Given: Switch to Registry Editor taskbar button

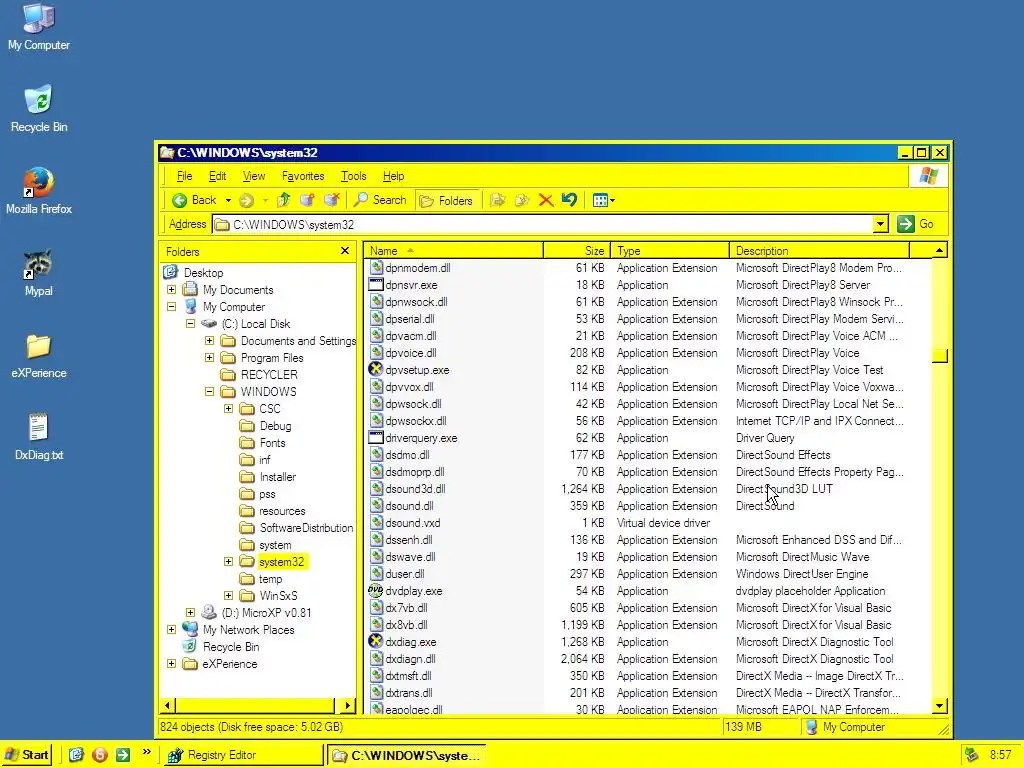Looking at the screenshot, I should [x=243, y=755].
